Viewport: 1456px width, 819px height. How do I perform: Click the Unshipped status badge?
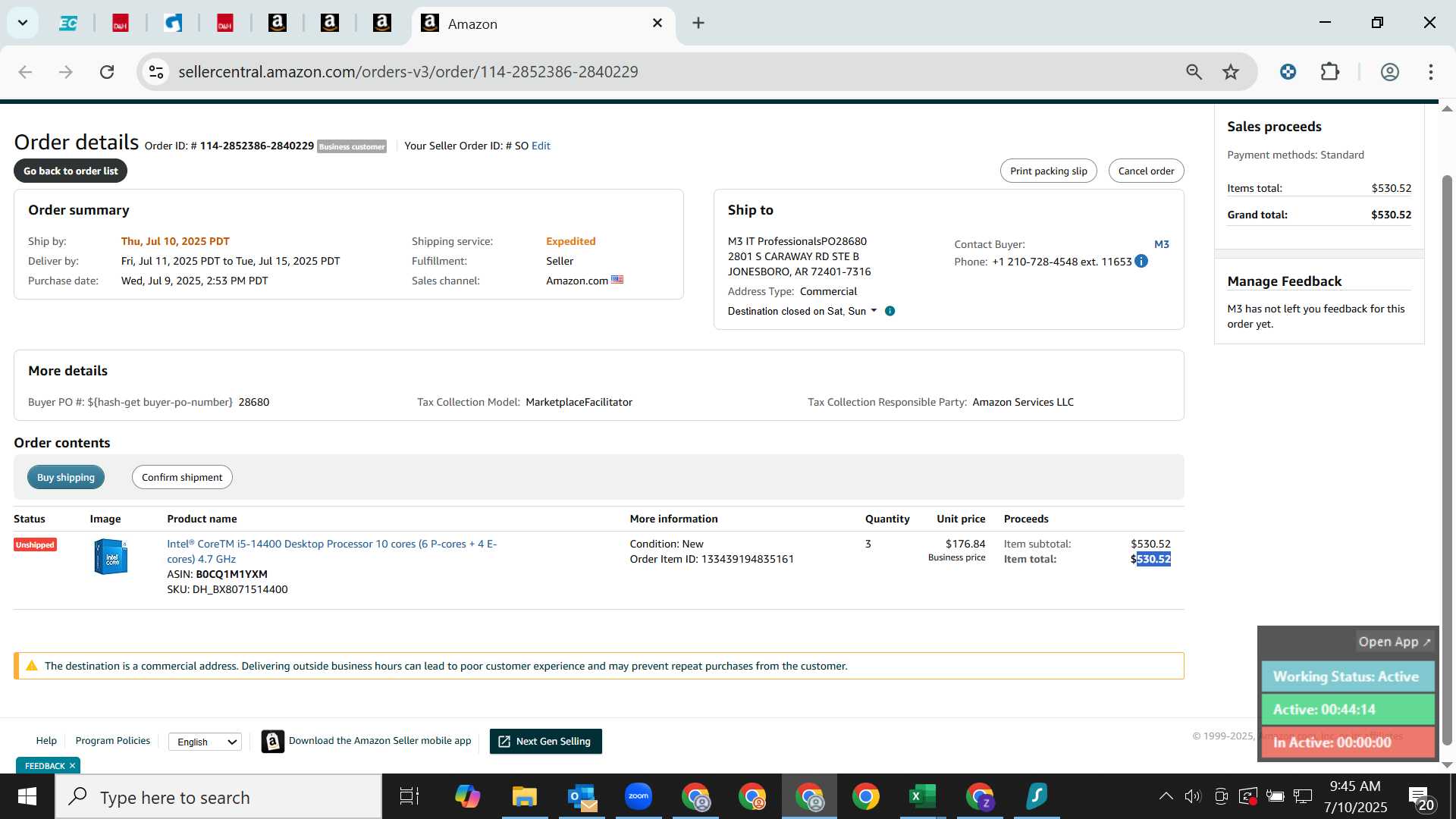point(35,545)
